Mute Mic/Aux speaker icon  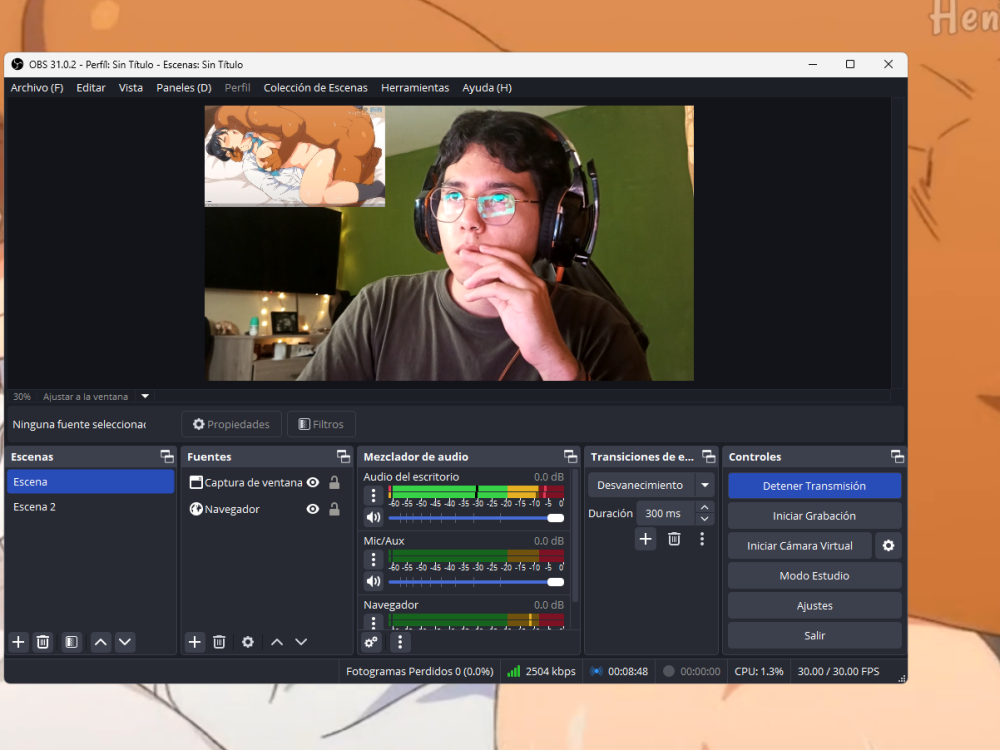click(374, 581)
